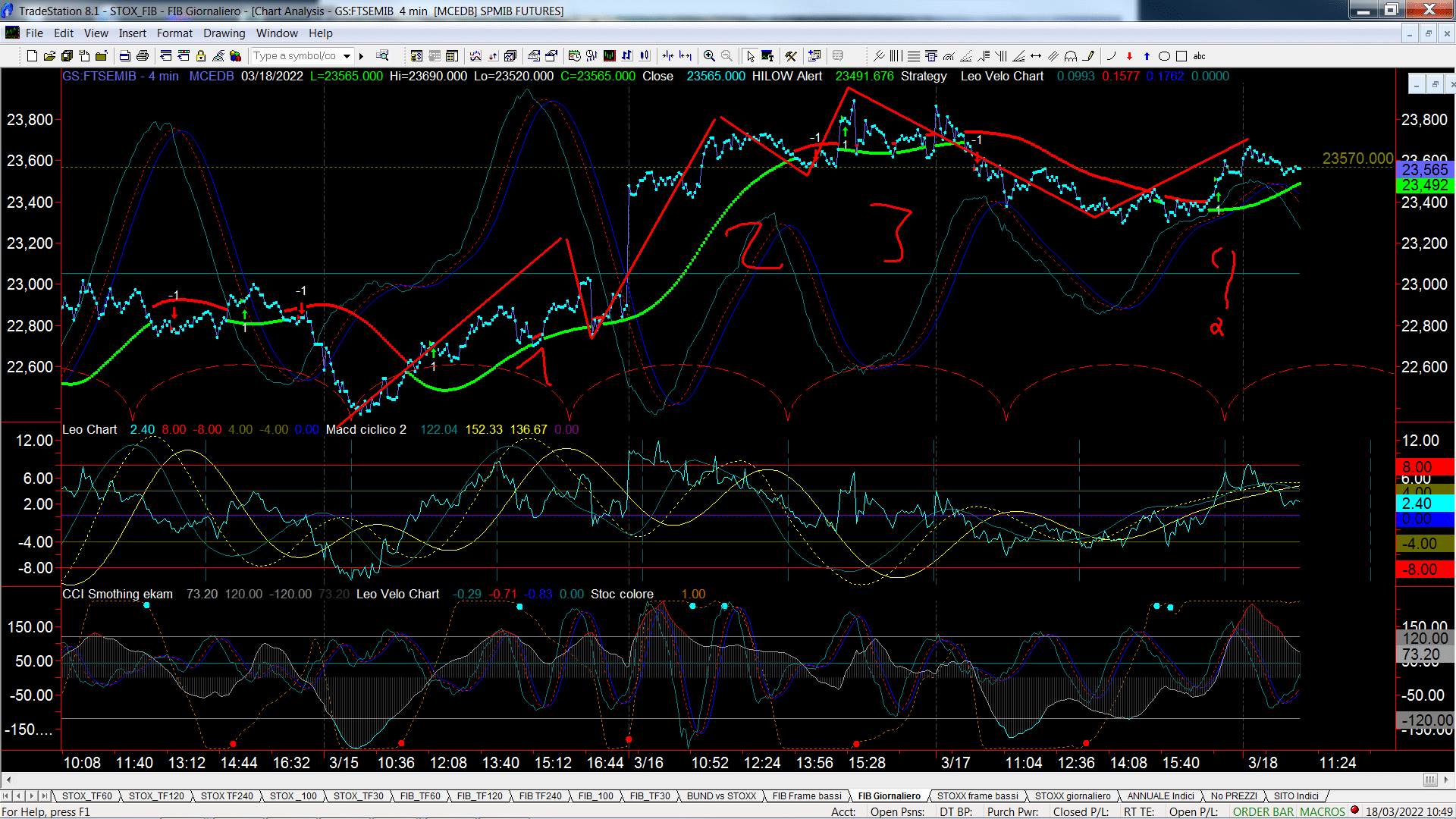Switch to the STOX_TF60 tab

tap(87, 795)
